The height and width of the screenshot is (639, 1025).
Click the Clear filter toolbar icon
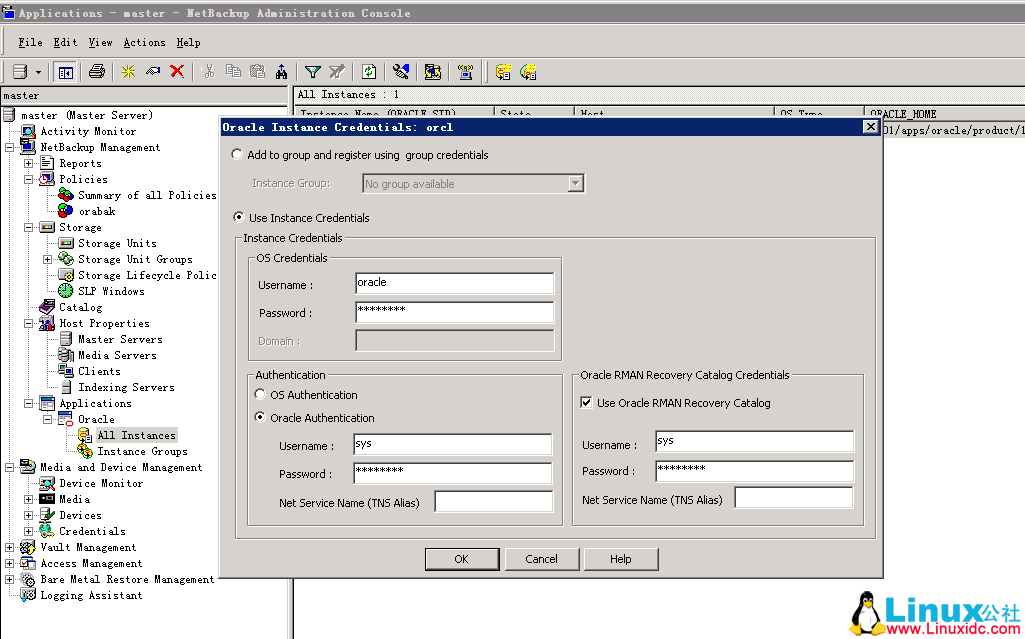tap(338, 71)
